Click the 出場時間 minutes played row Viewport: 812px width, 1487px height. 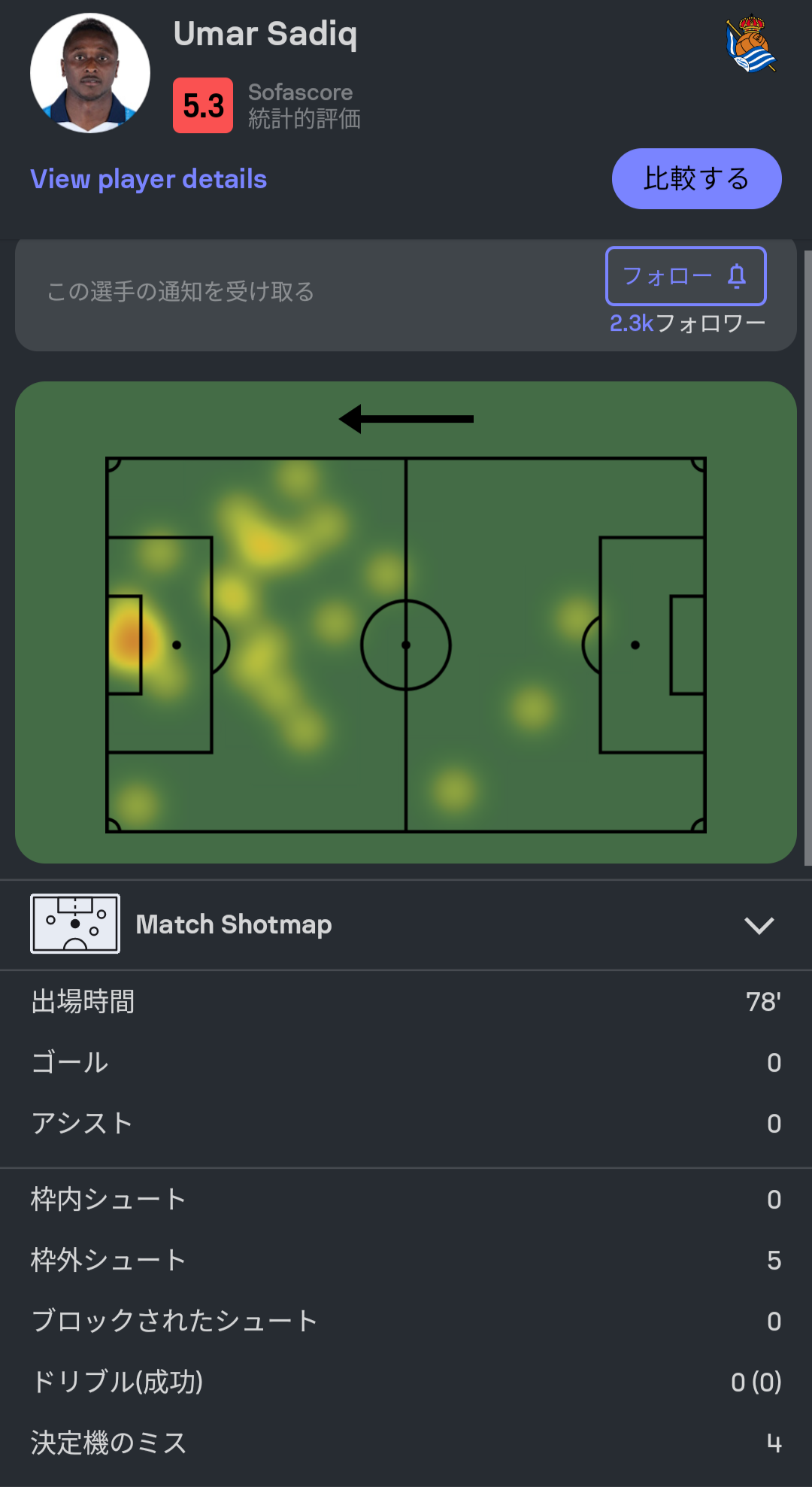tap(406, 1002)
